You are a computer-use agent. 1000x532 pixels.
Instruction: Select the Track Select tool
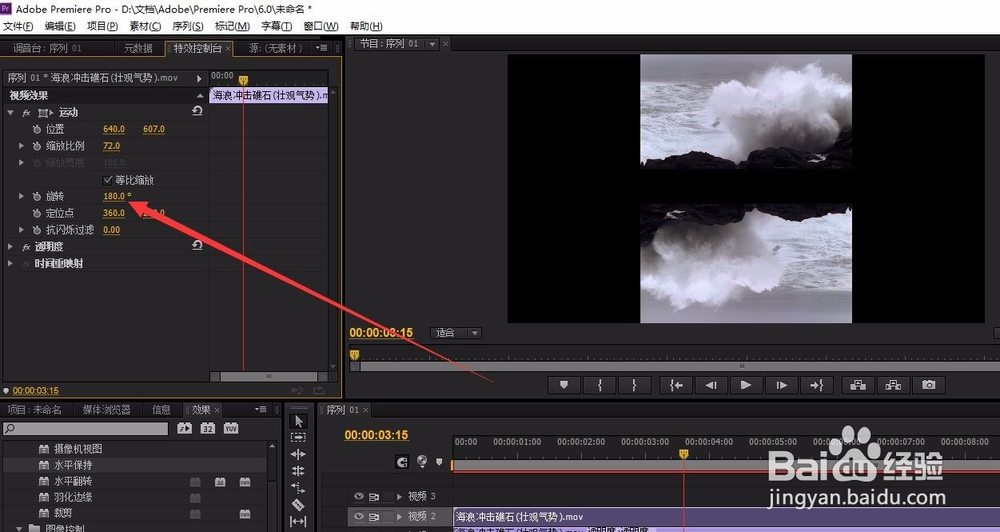click(298, 438)
